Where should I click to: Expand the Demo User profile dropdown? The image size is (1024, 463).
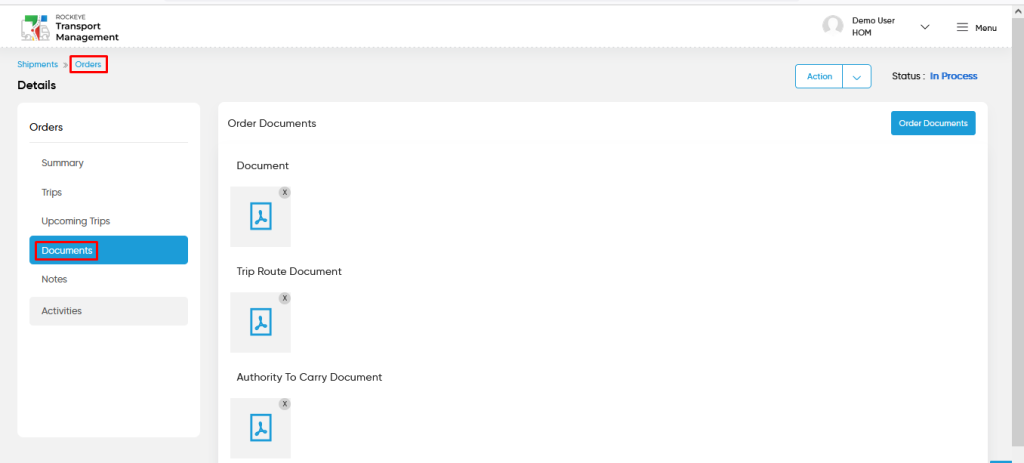click(x=925, y=27)
